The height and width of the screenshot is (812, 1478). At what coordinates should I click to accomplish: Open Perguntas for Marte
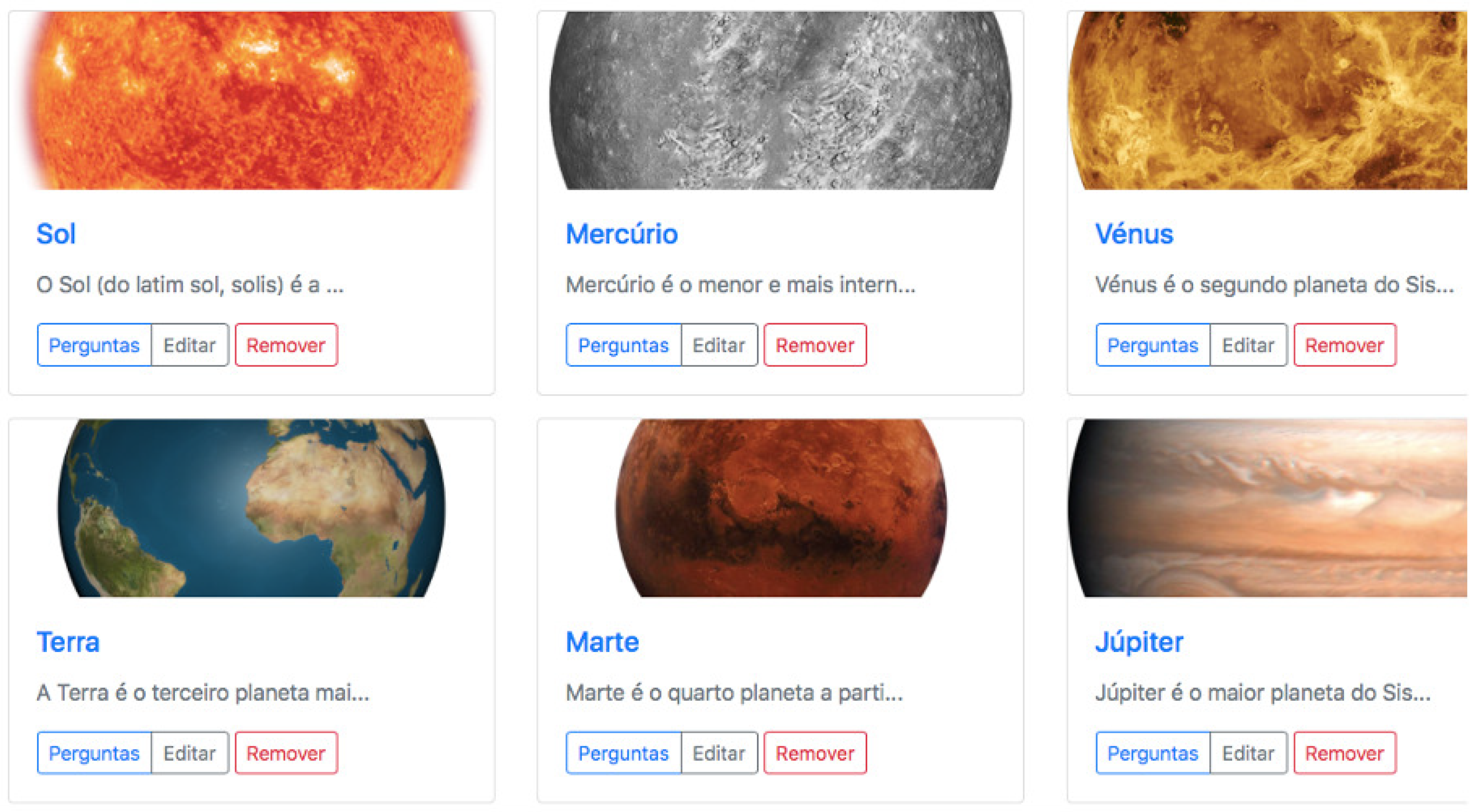(623, 753)
